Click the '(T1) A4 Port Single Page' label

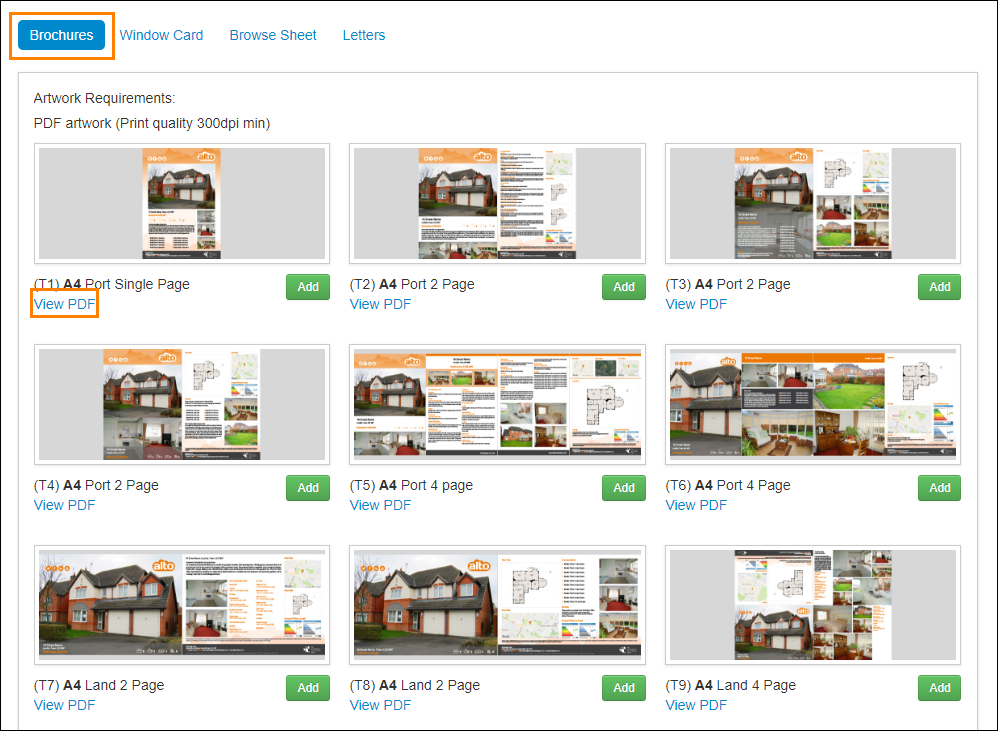(111, 284)
